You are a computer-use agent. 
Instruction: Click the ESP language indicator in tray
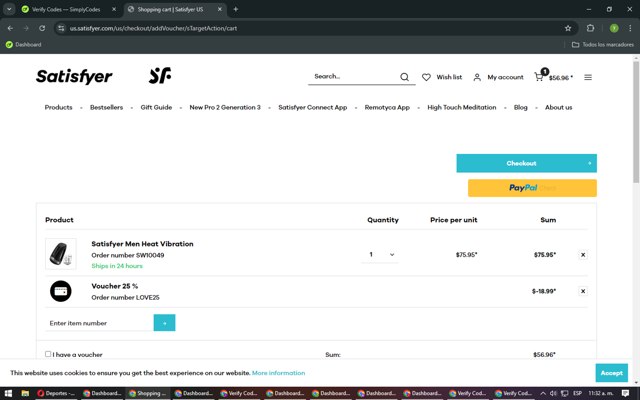pos(577,393)
